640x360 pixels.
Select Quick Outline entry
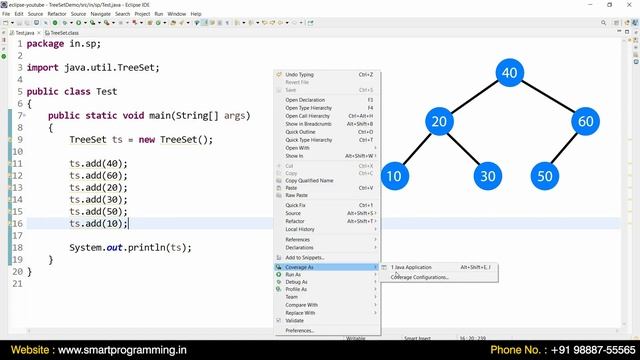(x=327, y=132)
